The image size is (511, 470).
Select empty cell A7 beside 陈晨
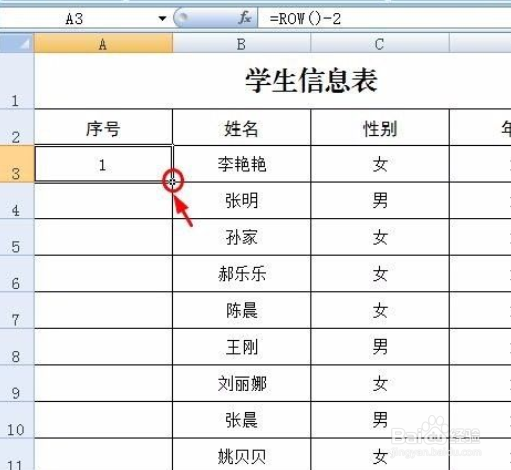coord(103,310)
